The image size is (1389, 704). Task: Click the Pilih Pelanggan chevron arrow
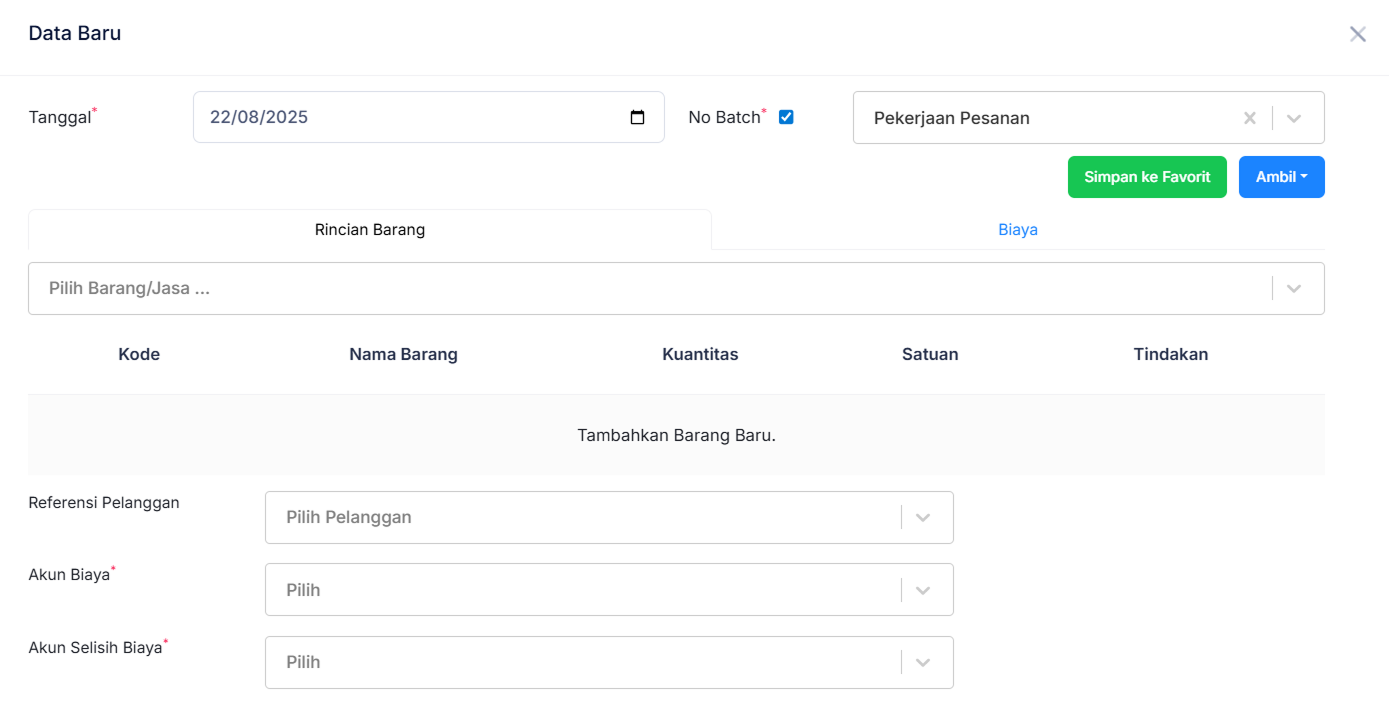923,517
